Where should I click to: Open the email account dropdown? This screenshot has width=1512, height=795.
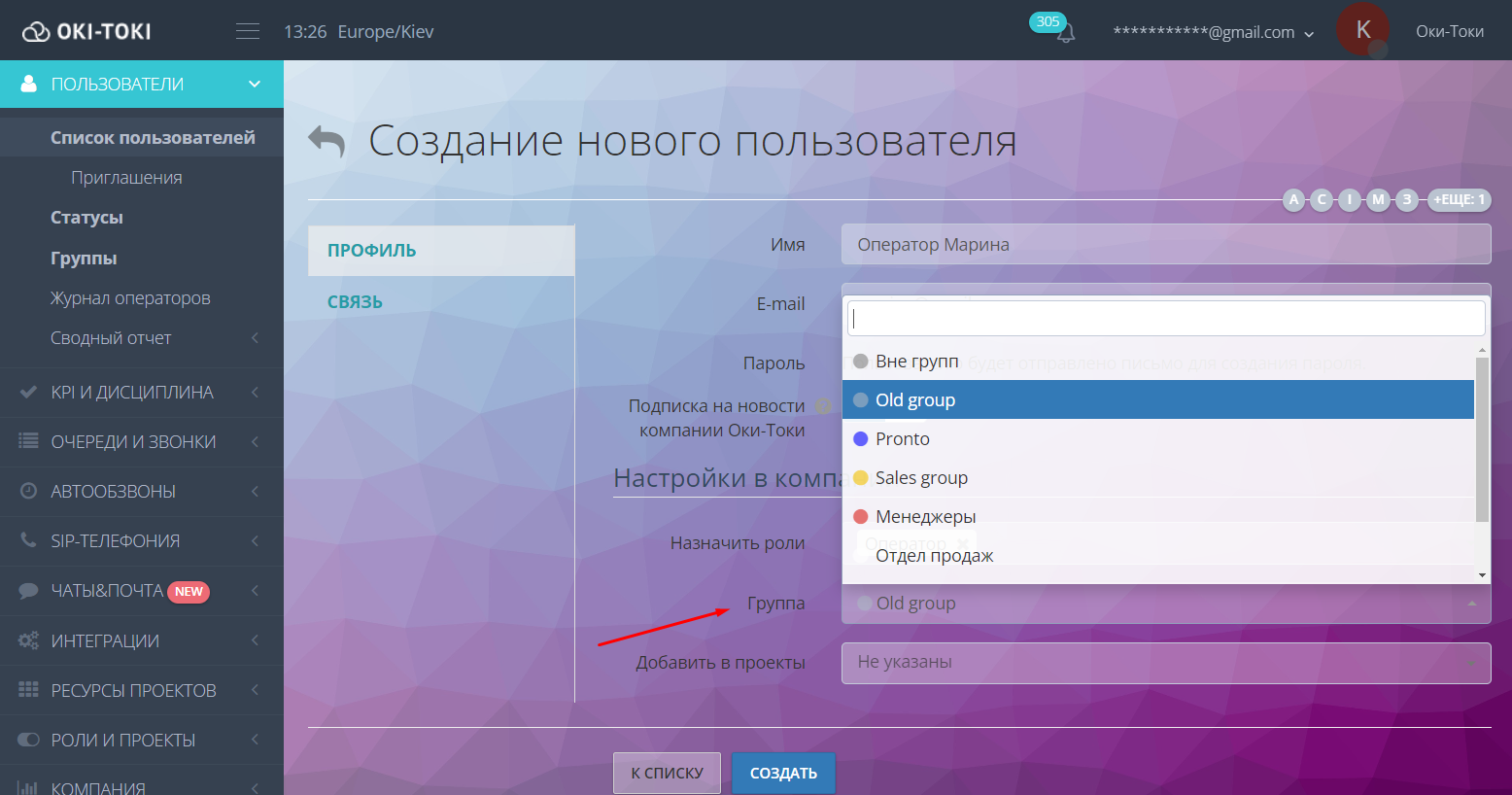1214,32
